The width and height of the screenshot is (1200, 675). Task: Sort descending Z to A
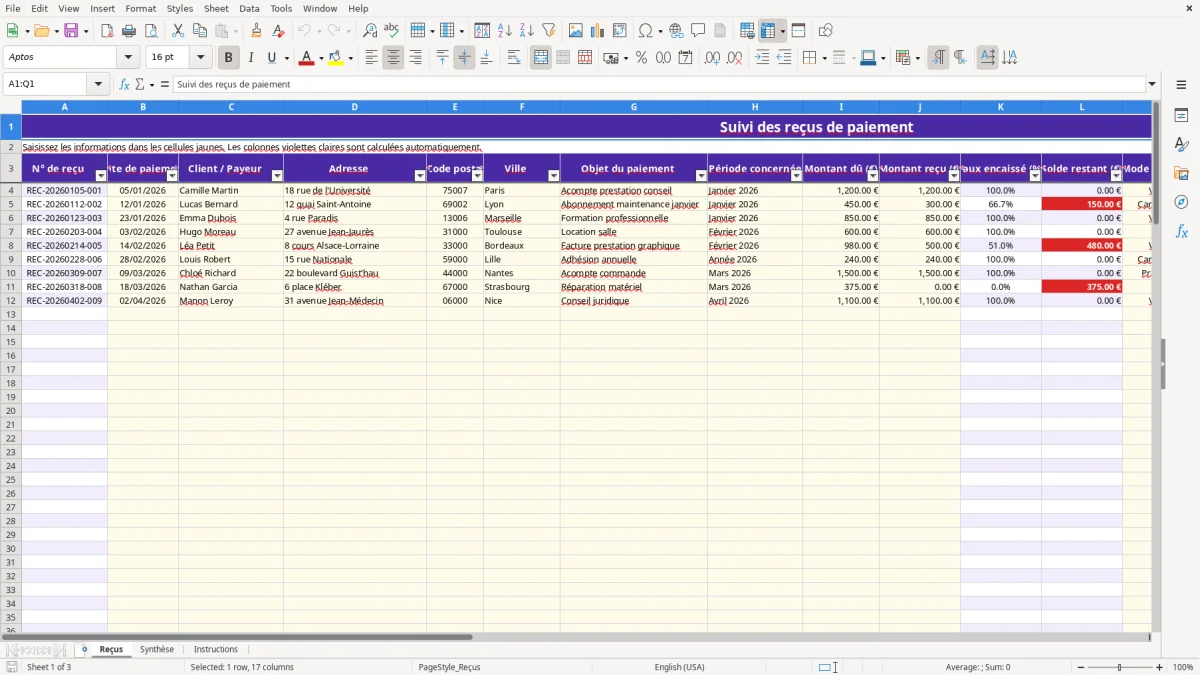coord(527,31)
